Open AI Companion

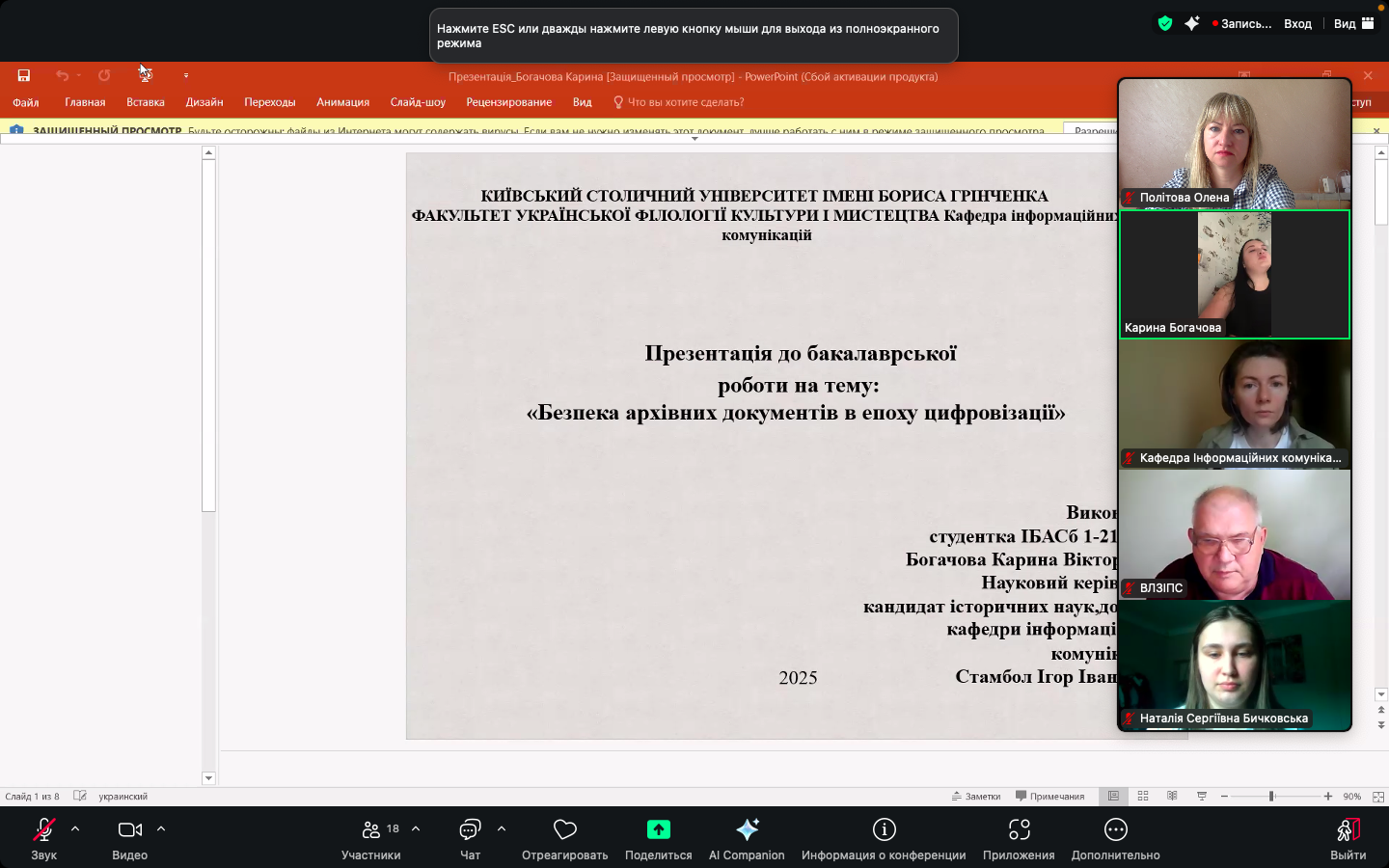(747, 830)
